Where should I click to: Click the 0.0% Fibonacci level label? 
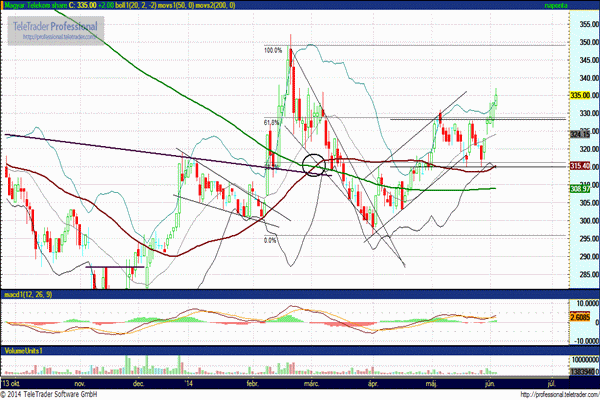point(270,240)
